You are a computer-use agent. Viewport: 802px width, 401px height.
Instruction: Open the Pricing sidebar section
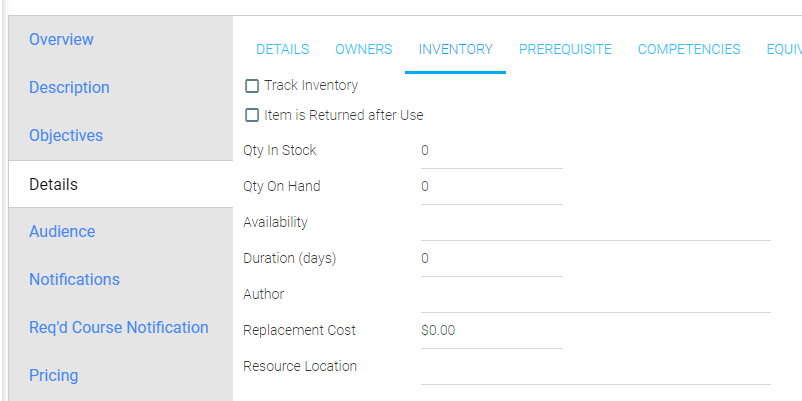click(54, 376)
